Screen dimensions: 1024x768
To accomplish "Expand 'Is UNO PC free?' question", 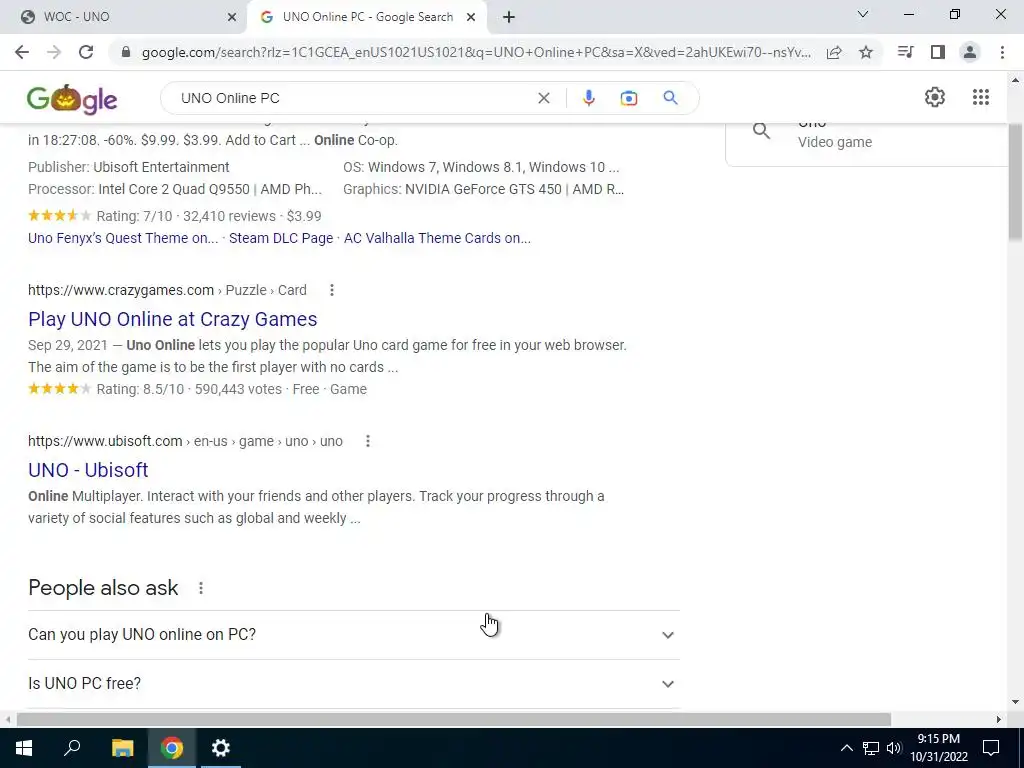I will click(x=354, y=684).
